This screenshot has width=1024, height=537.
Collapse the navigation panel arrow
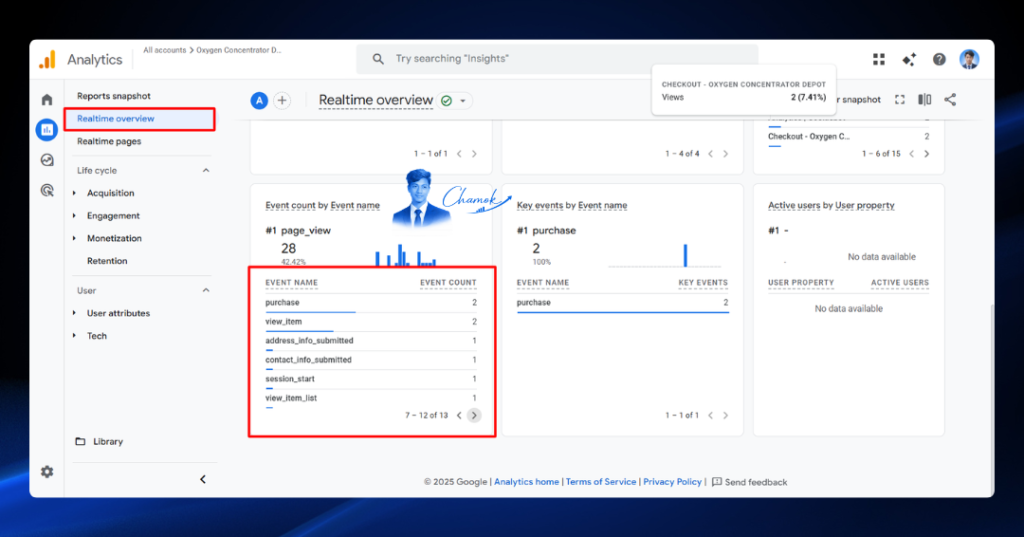click(x=203, y=480)
